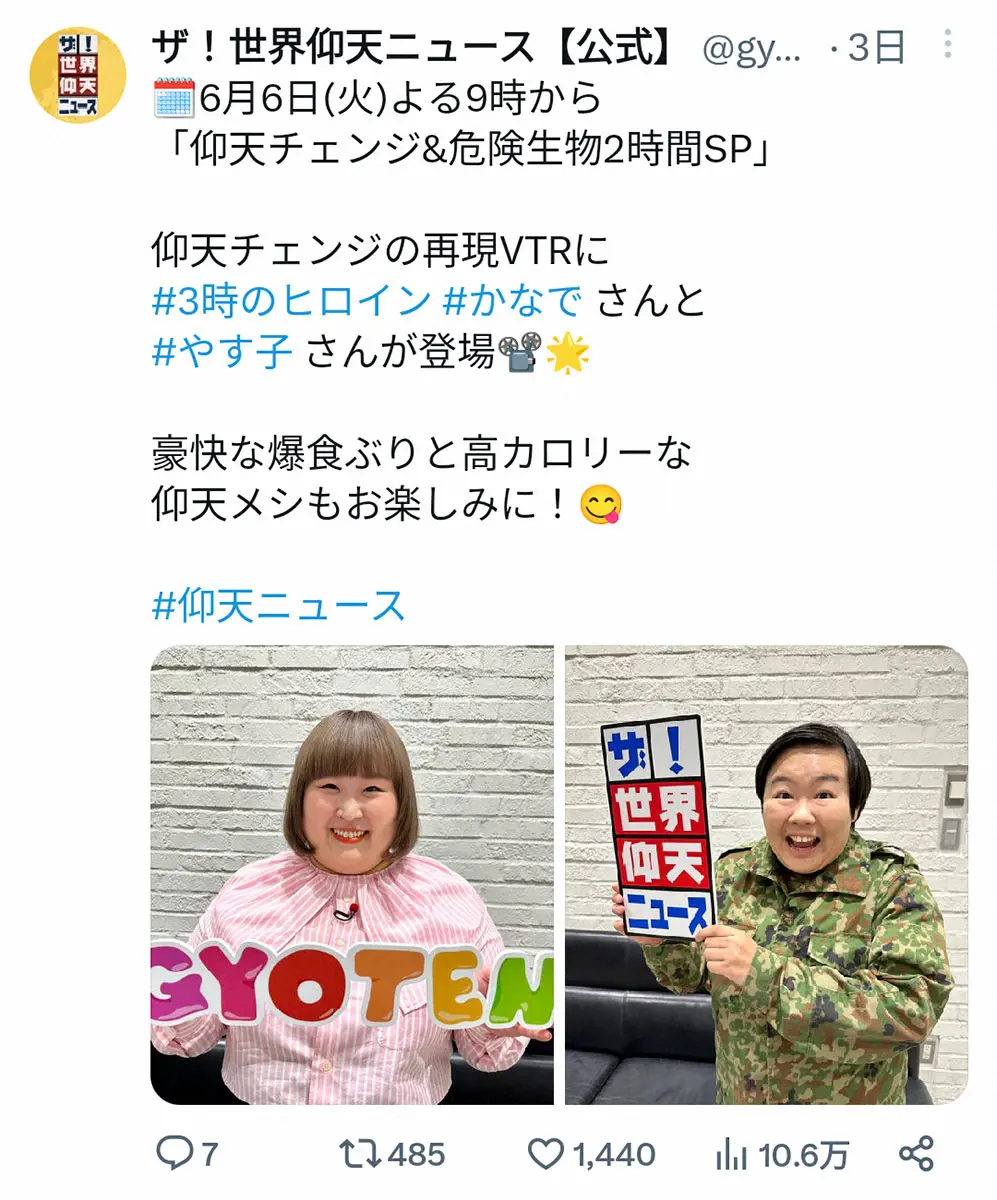Tap the 485 retweets count
Image resolution: width=997 pixels, height=1200 pixels.
coord(417,1155)
